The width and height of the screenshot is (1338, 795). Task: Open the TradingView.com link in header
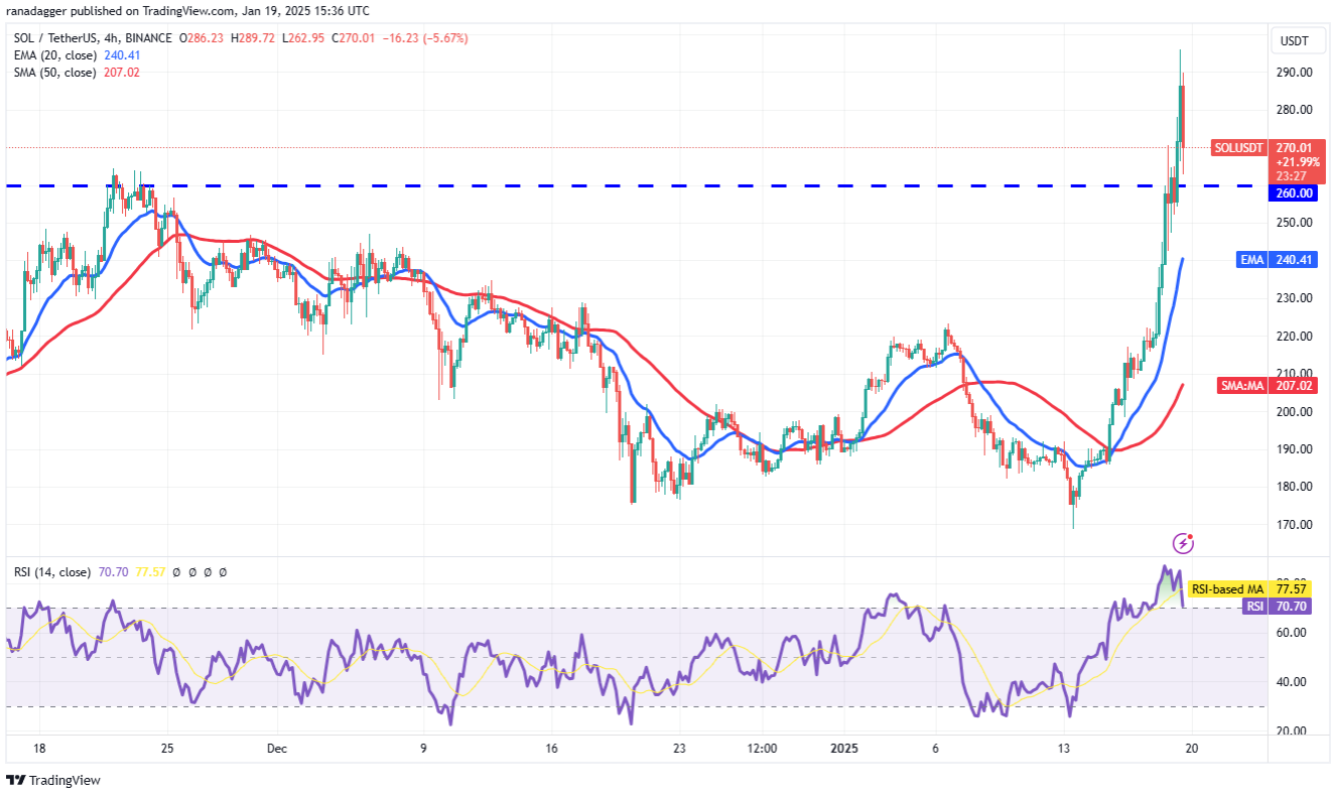190,11
